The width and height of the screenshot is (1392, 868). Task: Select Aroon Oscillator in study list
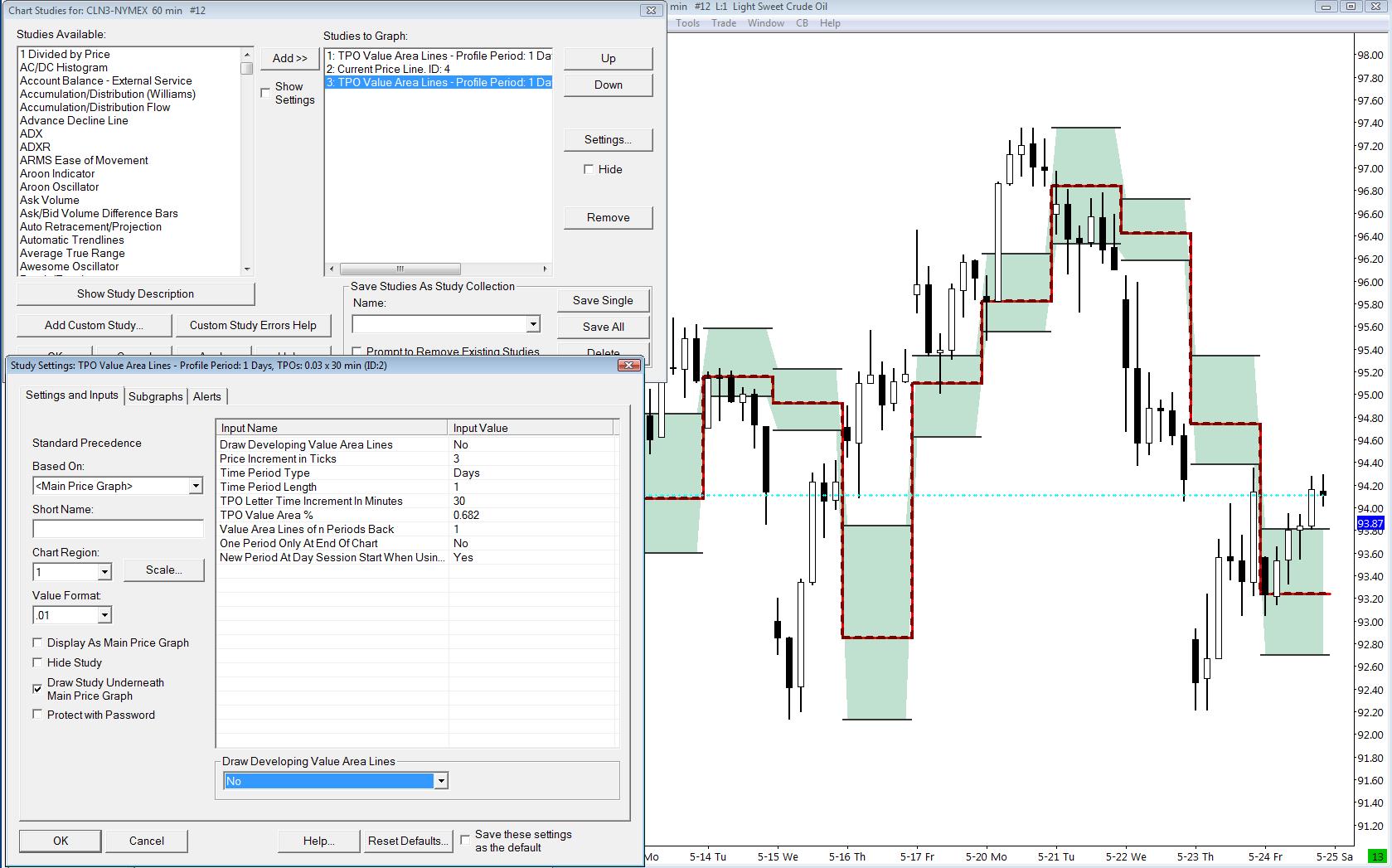tap(130, 187)
